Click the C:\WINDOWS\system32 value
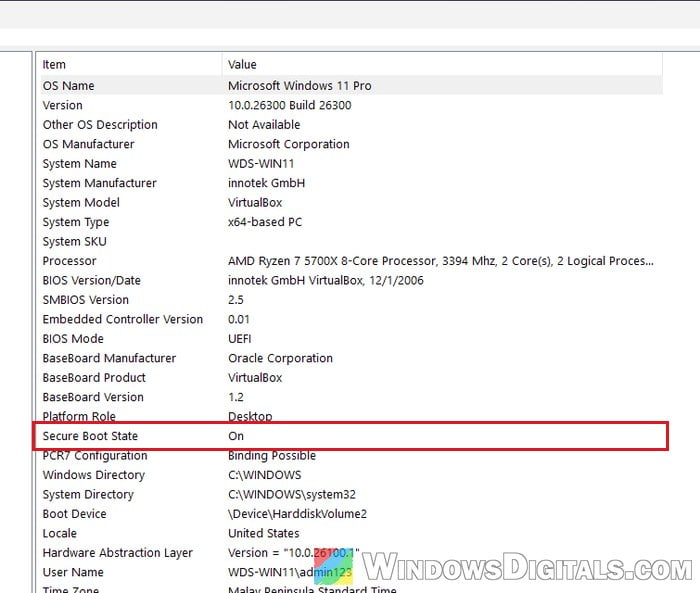The height and width of the screenshot is (593, 700). click(292, 494)
